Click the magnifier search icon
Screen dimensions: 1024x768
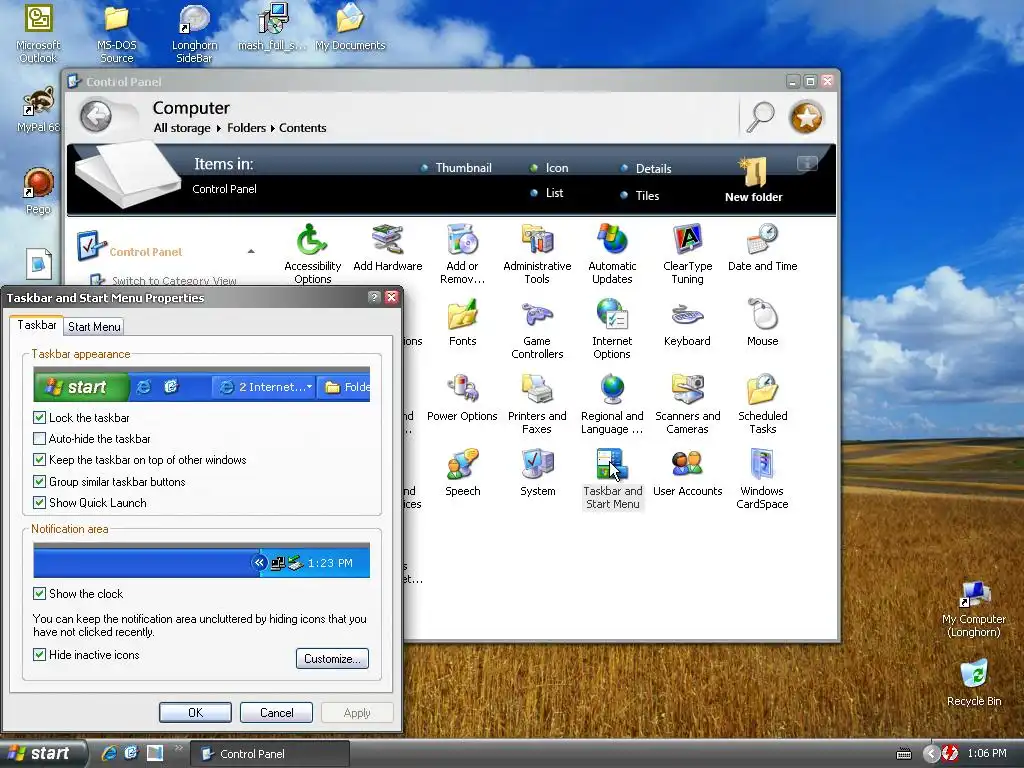pyautogui.click(x=760, y=118)
